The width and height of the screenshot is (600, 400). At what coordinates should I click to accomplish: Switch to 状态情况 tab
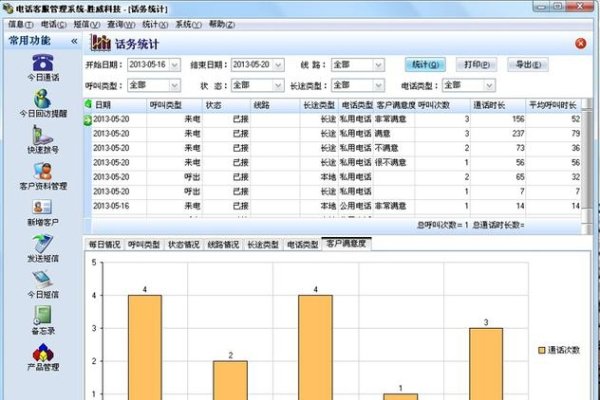[x=184, y=244]
